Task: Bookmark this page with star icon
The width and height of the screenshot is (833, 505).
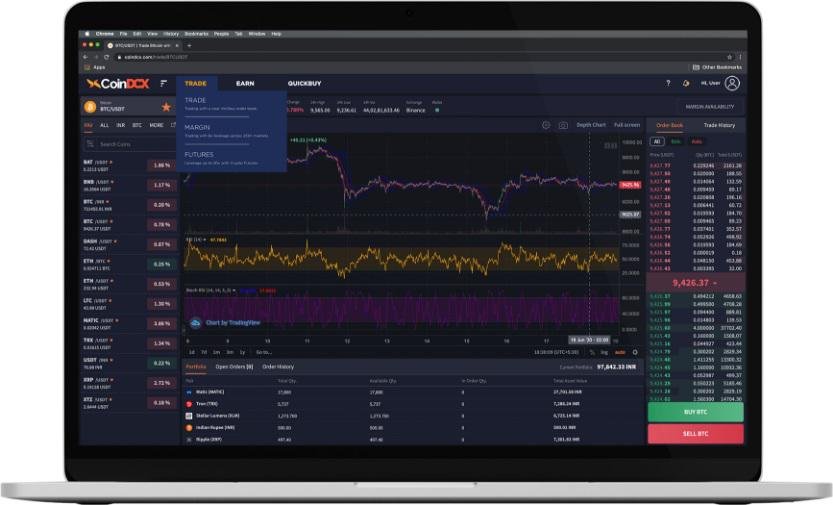Action: click(x=729, y=57)
